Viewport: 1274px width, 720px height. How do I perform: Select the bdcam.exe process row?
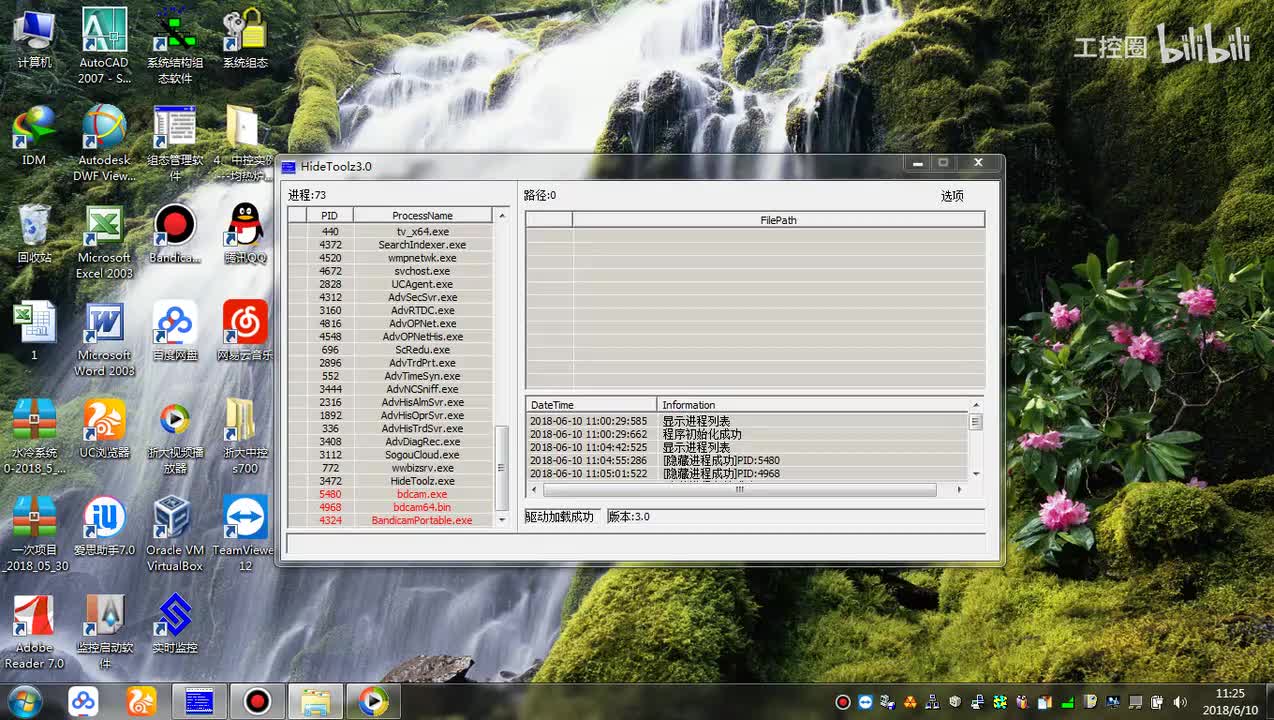pyautogui.click(x=391, y=494)
